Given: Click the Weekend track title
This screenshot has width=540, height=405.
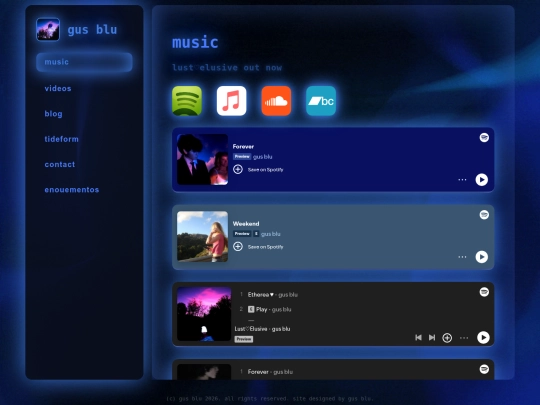Looking at the screenshot, I should [246, 224].
